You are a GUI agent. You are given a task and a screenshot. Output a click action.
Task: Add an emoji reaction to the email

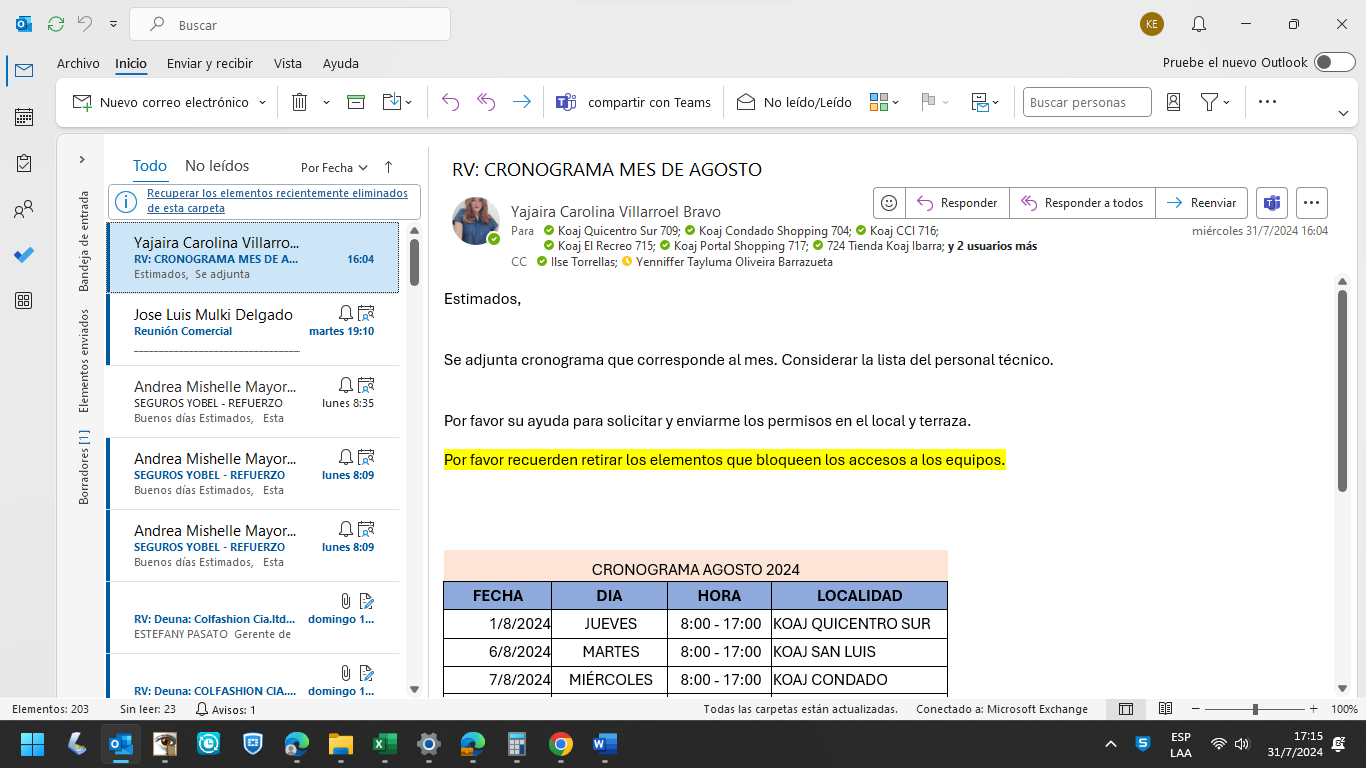click(x=889, y=203)
